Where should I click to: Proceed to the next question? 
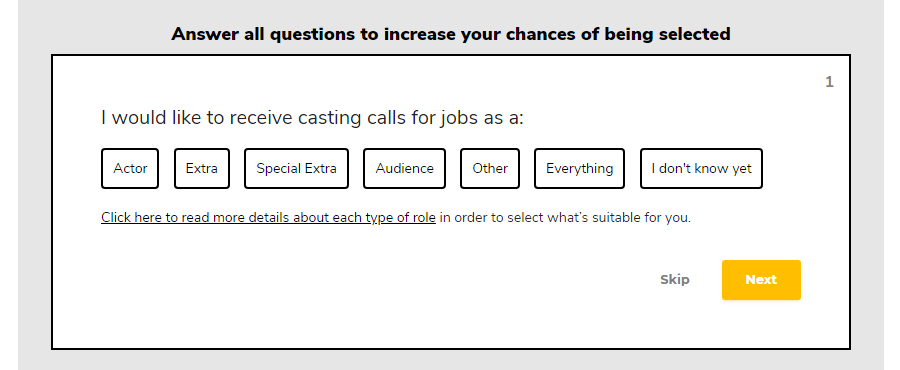click(x=761, y=280)
